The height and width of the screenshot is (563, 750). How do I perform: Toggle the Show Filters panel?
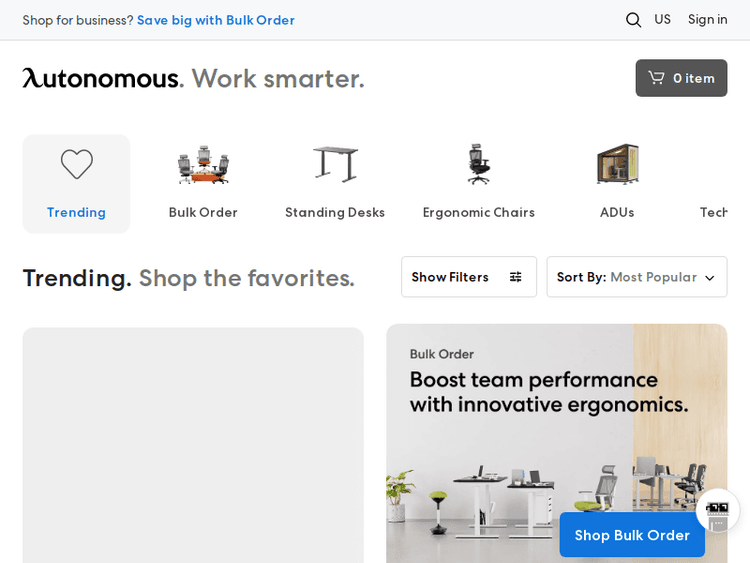[x=468, y=277]
